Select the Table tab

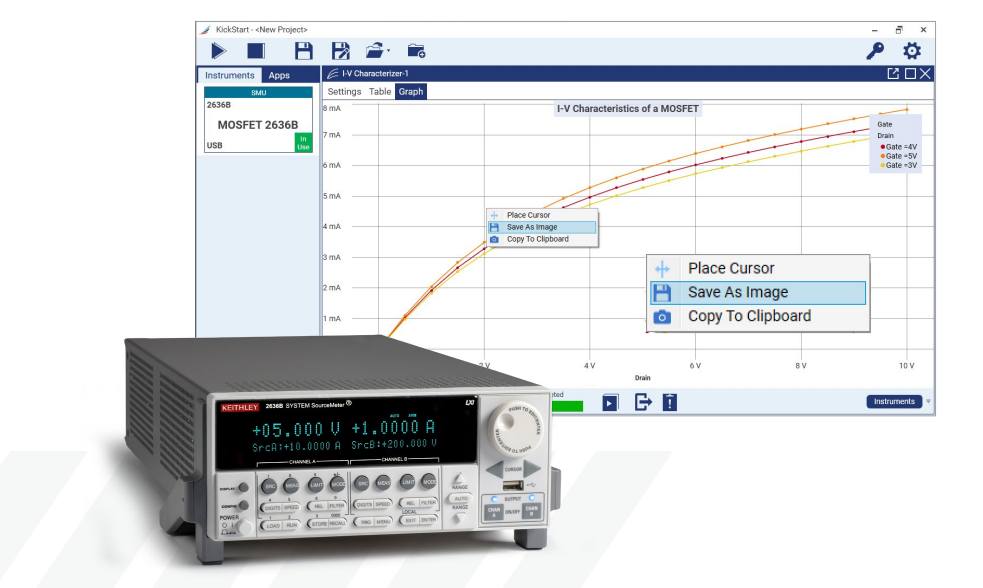click(x=380, y=92)
